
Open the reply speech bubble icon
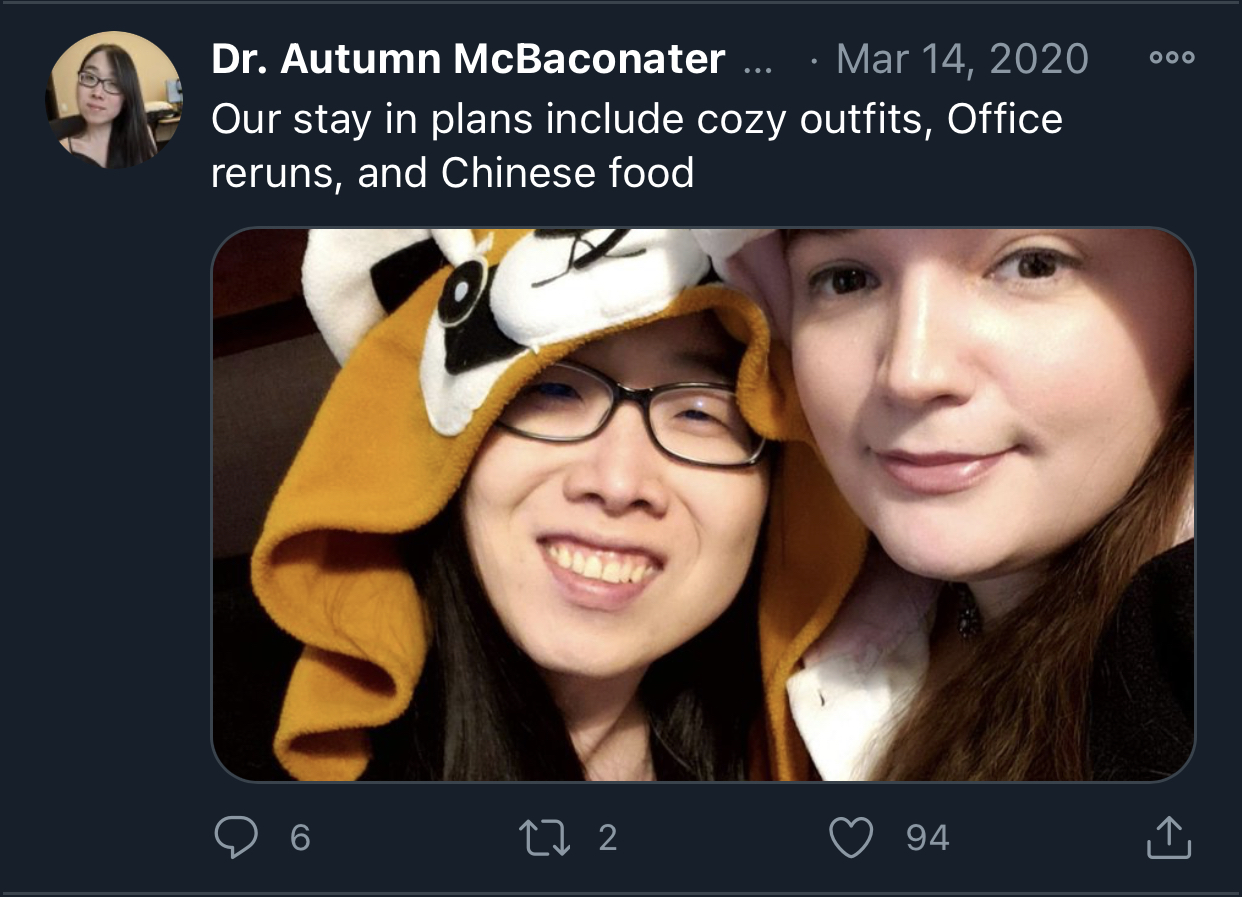(x=236, y=837)
